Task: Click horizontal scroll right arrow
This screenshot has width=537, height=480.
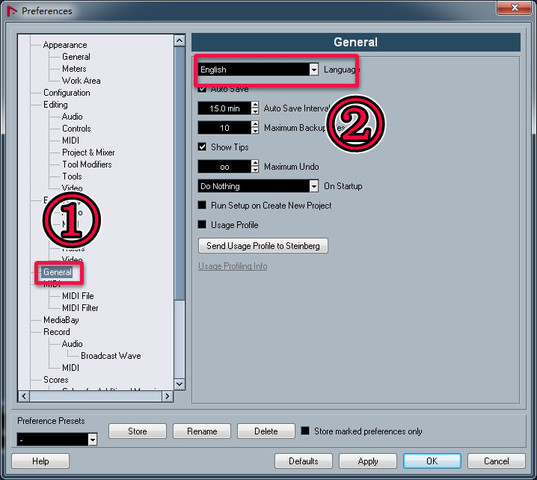Action: coord(167,396)
